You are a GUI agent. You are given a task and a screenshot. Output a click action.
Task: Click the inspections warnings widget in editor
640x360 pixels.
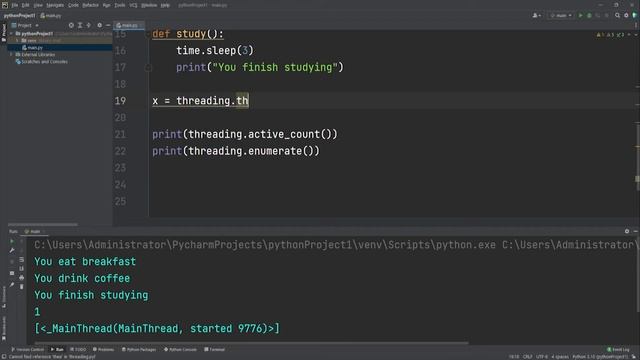pos(610,35)
